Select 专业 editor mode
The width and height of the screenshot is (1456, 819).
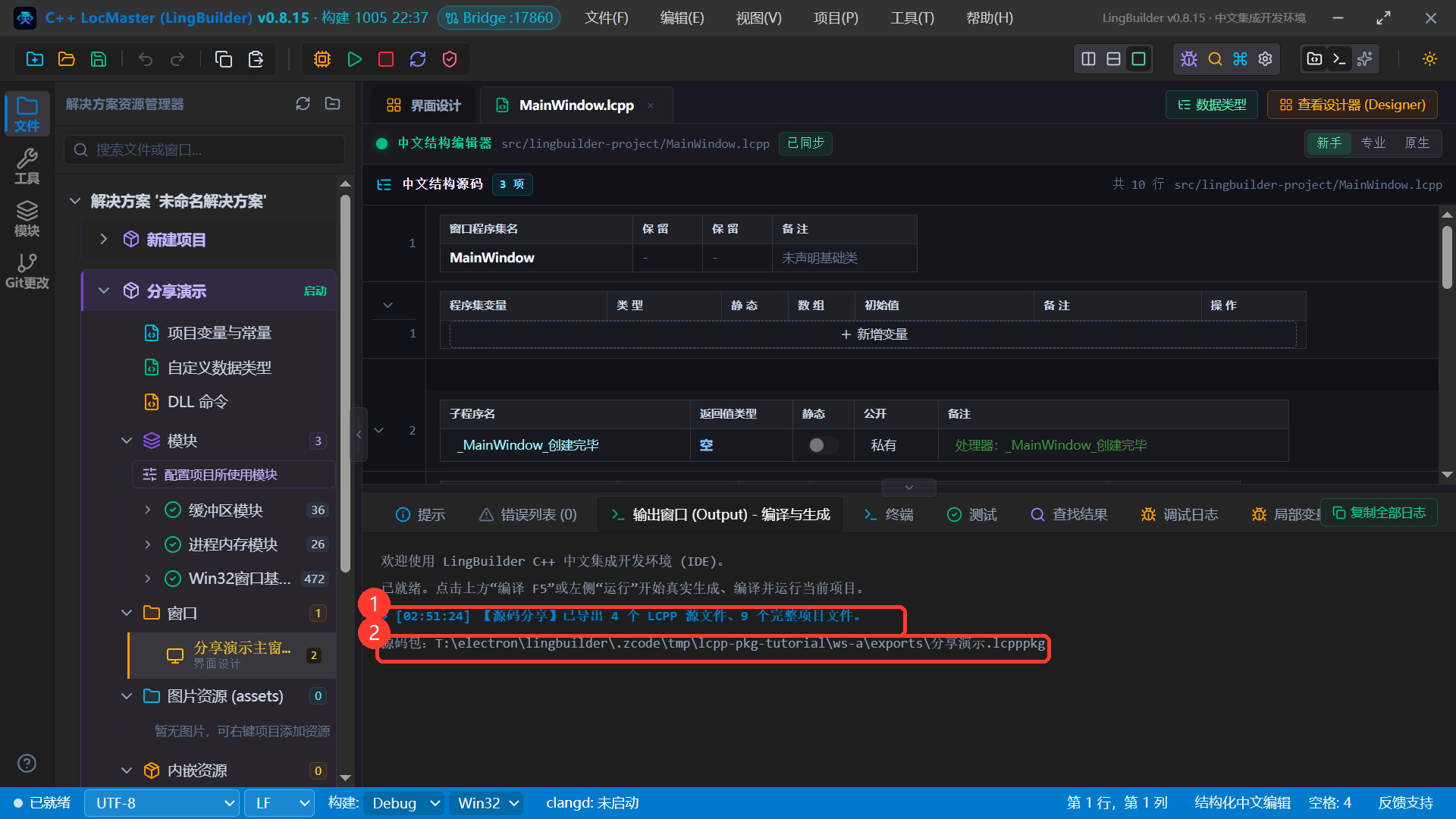pos(1373,143)
